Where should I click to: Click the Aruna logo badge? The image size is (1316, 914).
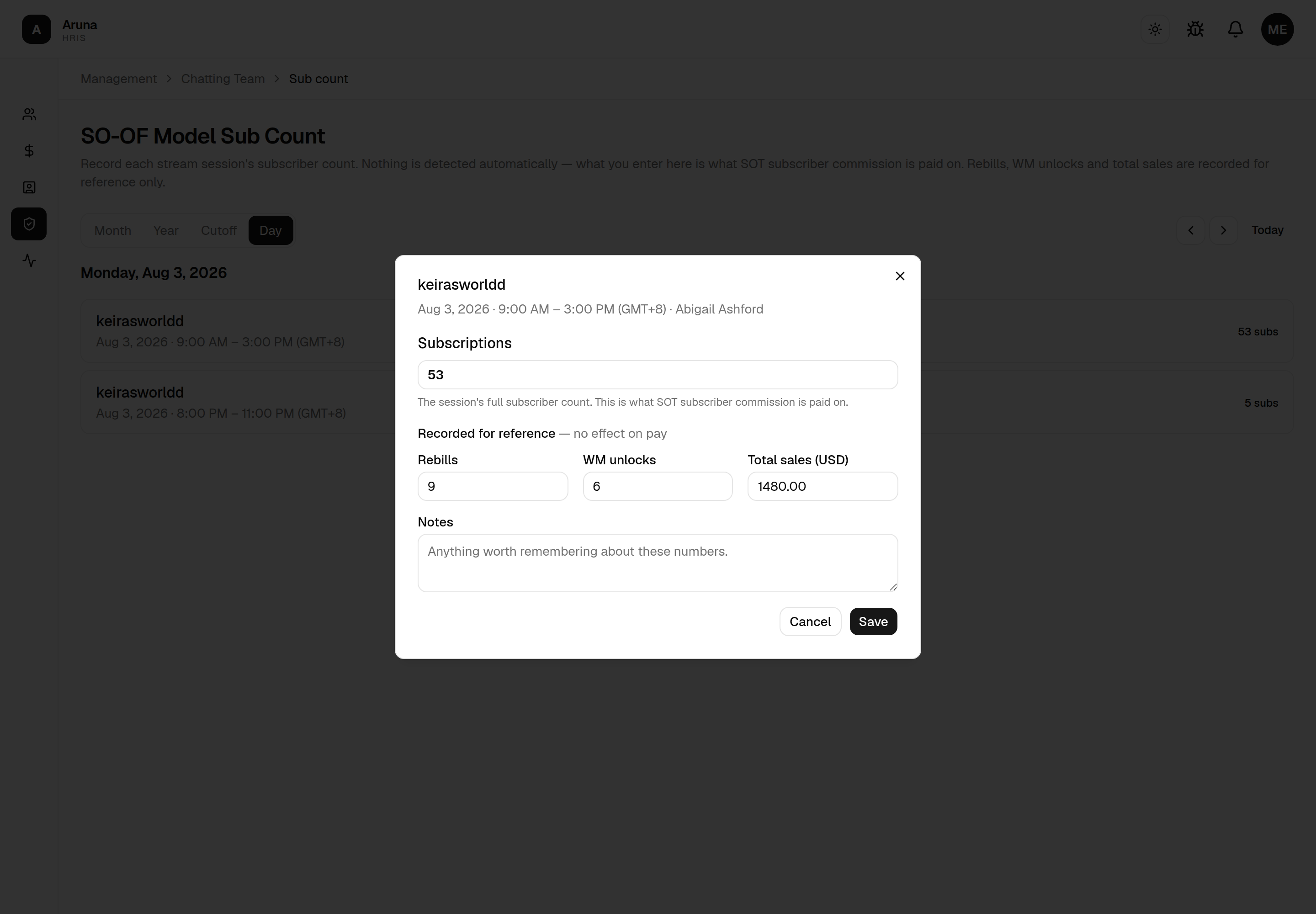click(x=36, y=29)
